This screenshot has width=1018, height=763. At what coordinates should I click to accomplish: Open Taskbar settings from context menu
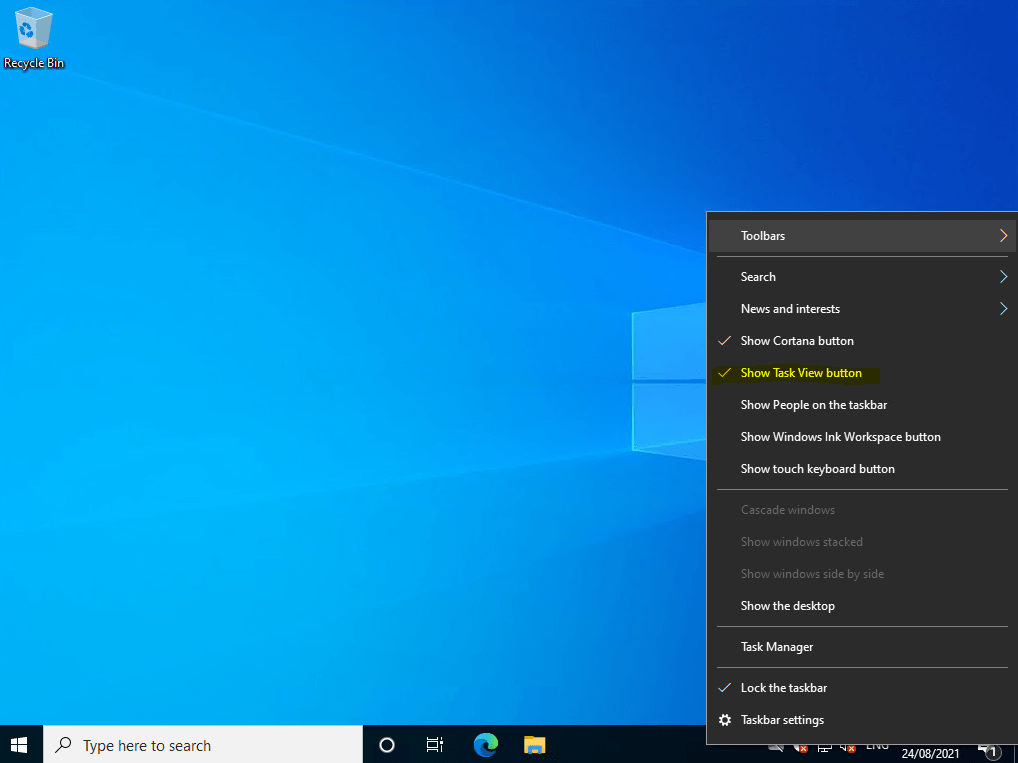[862, 719]
